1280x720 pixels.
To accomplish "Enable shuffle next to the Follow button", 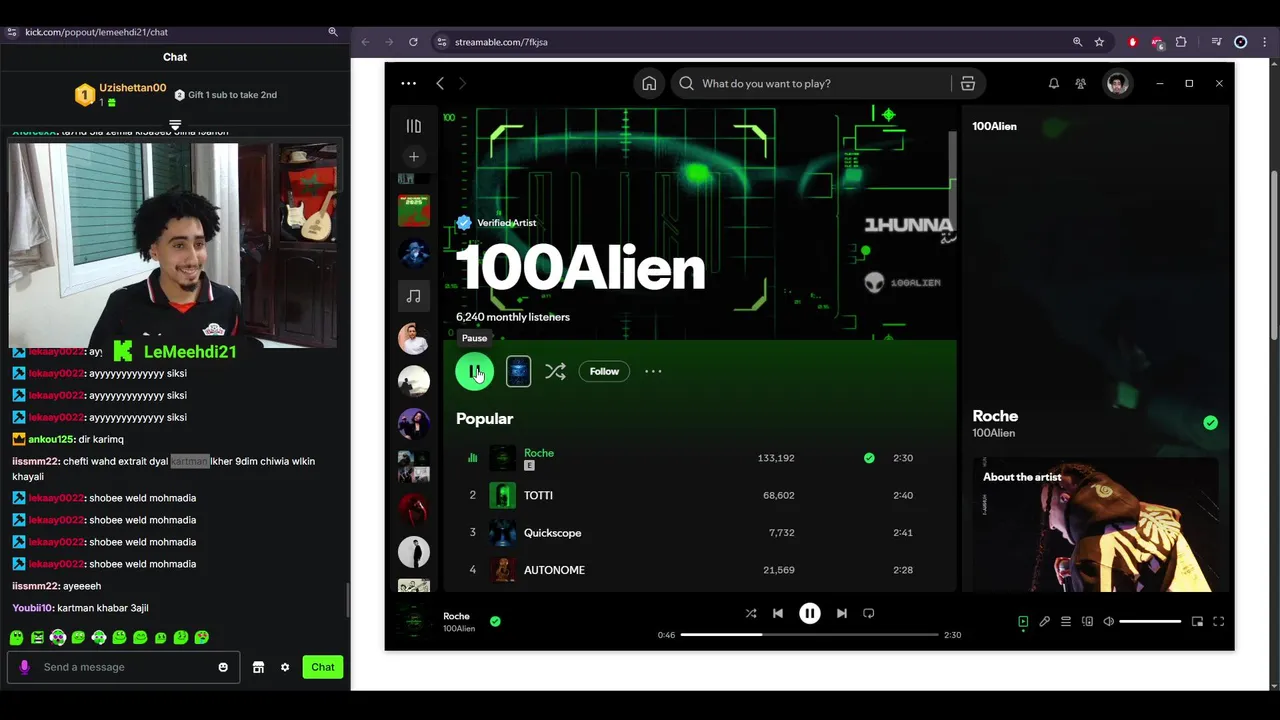I will [555, 372].
